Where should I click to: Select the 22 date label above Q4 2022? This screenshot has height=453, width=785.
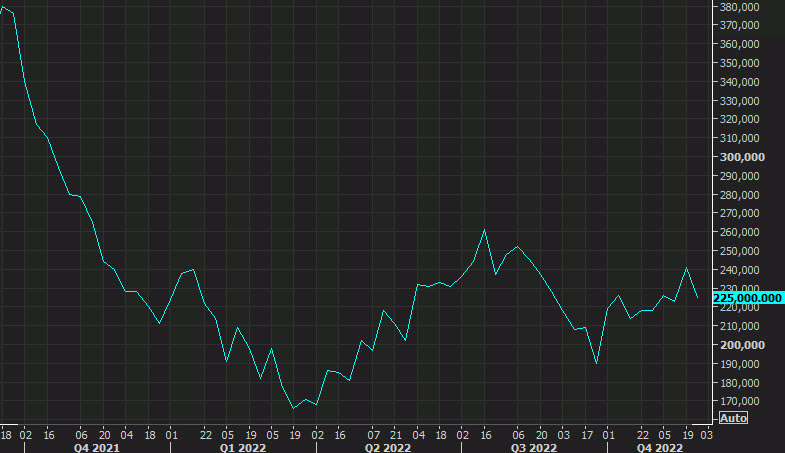[x=643, y=435]
